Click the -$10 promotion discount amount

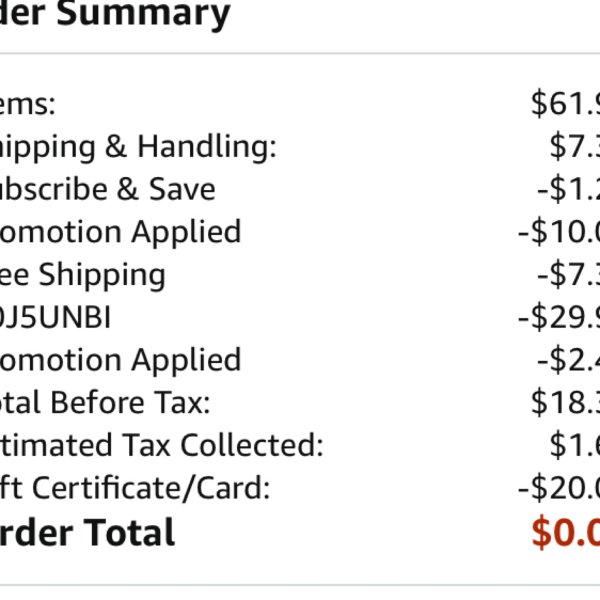559,232
